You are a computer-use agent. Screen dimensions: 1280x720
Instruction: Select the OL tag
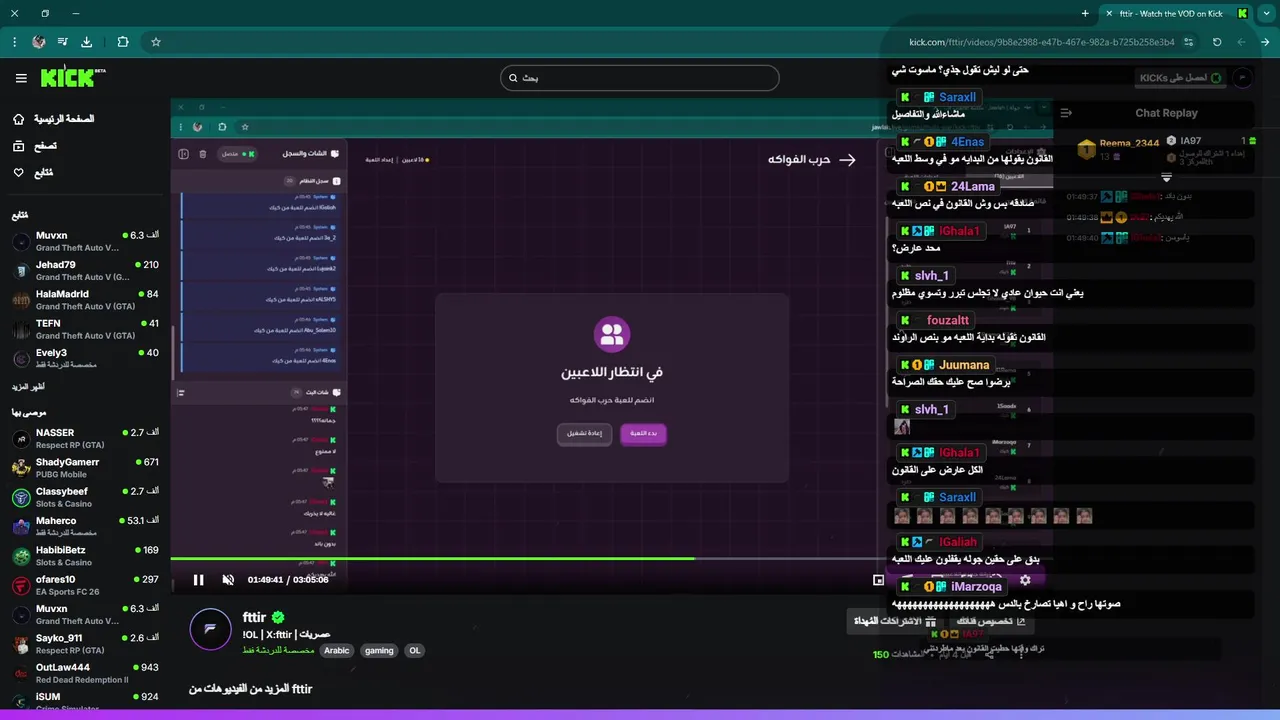point(414,650)
